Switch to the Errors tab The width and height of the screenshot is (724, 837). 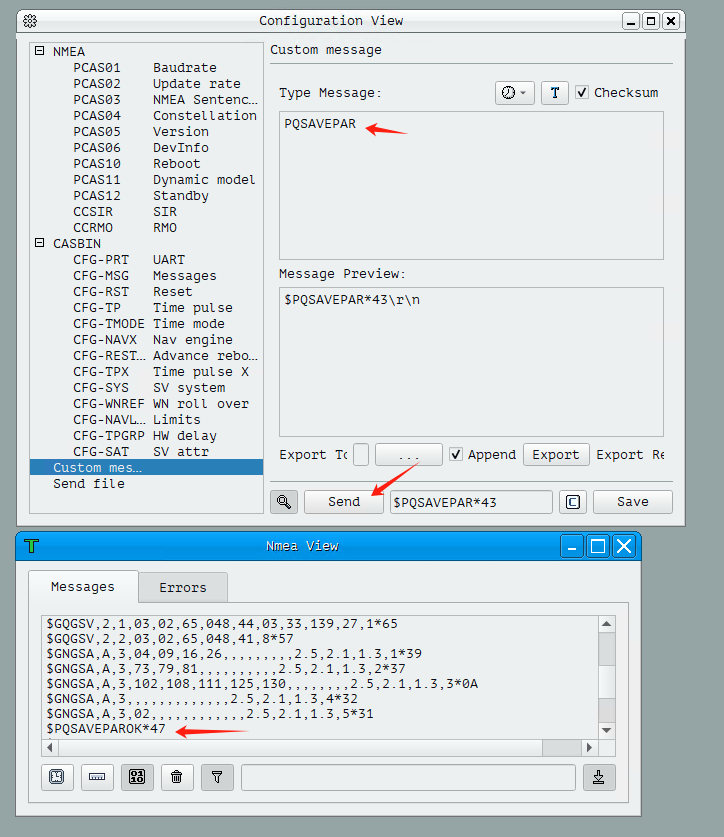183,587
